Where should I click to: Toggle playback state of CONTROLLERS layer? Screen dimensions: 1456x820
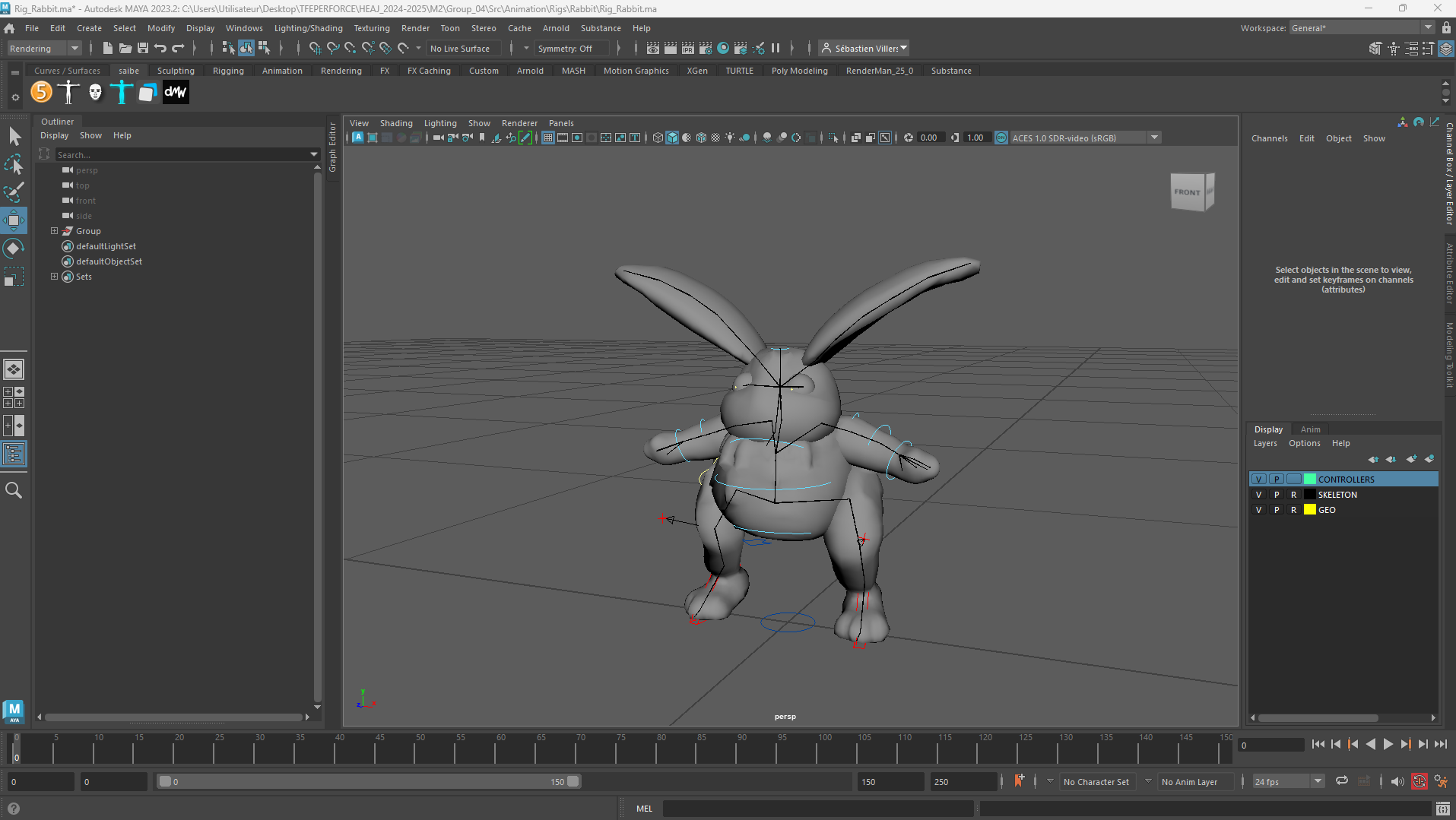1277,480
